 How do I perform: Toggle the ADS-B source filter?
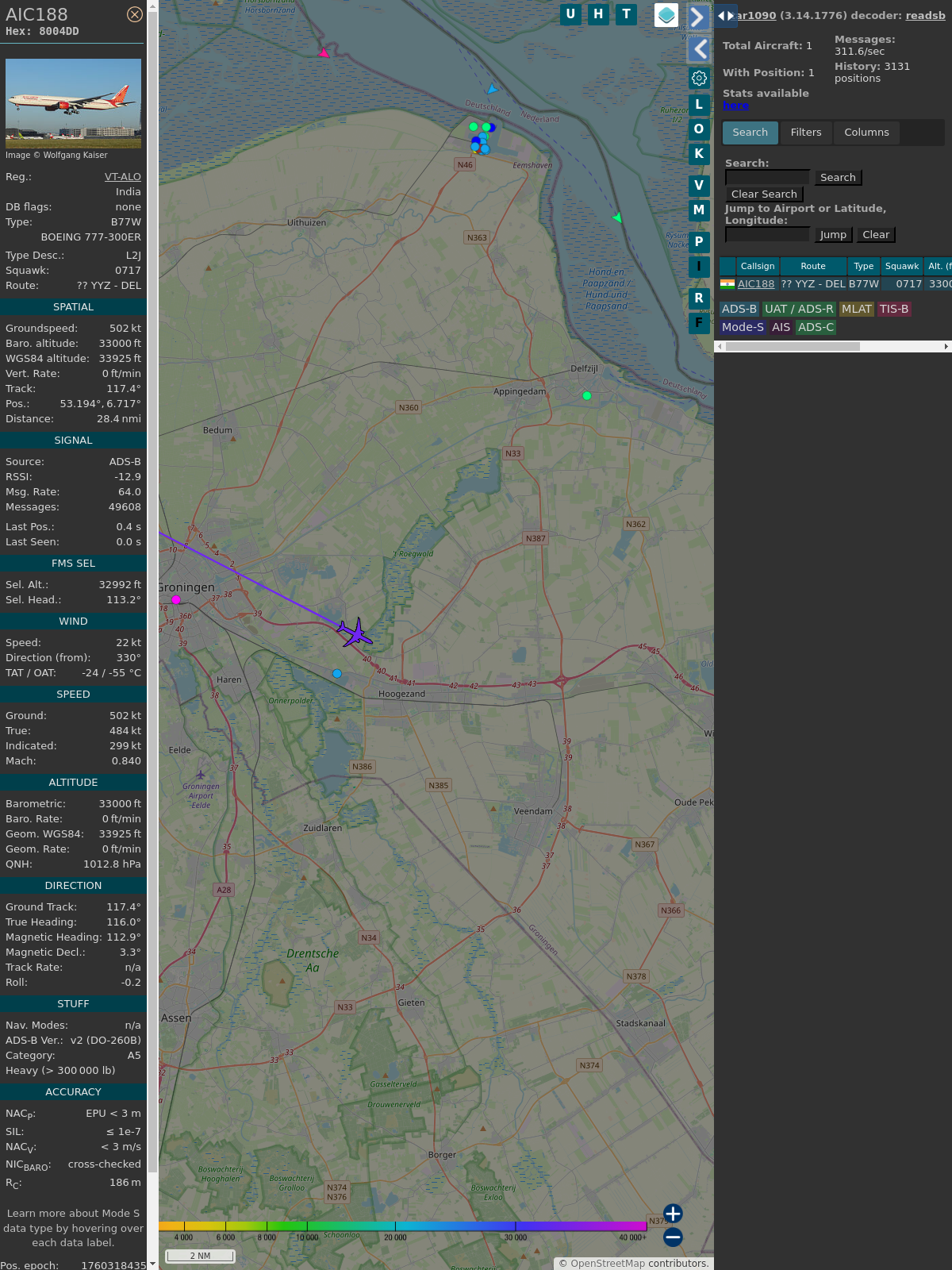[739, 309]
